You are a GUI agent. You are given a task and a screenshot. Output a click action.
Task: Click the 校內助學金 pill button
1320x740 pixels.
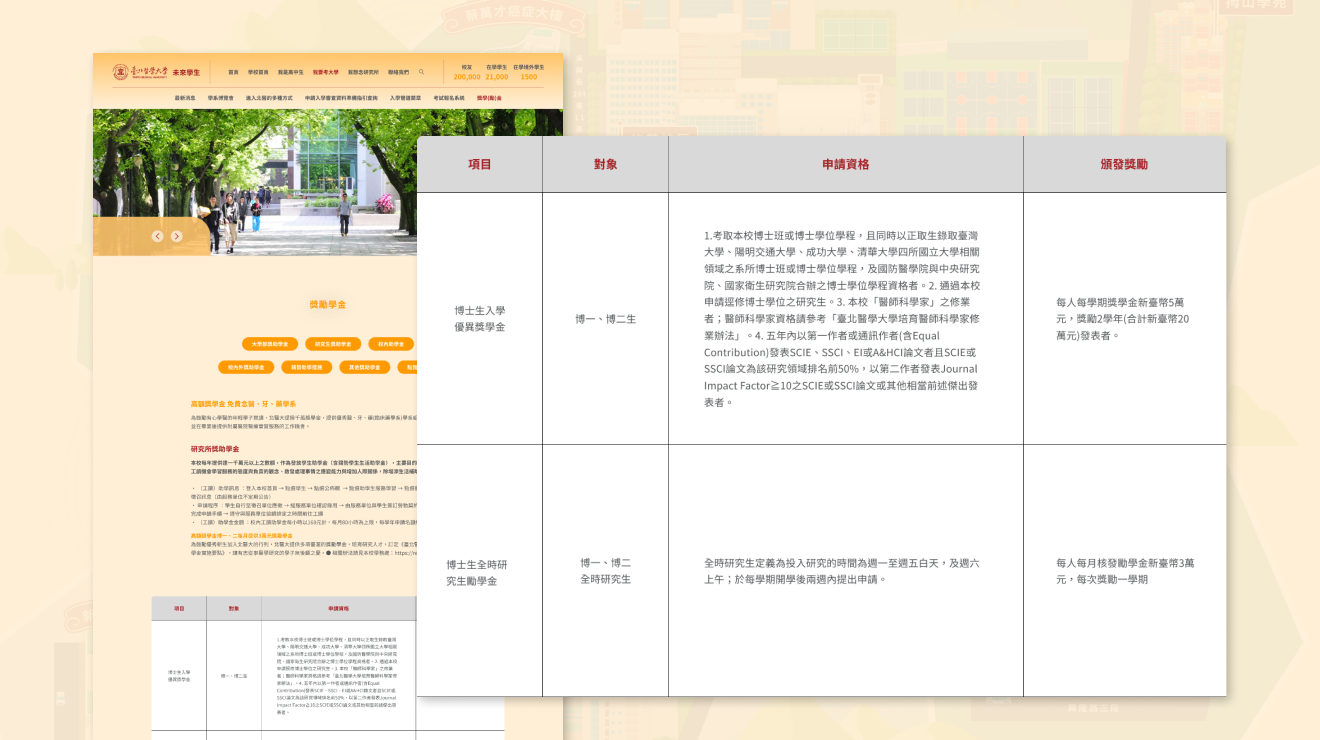[391, 344]
